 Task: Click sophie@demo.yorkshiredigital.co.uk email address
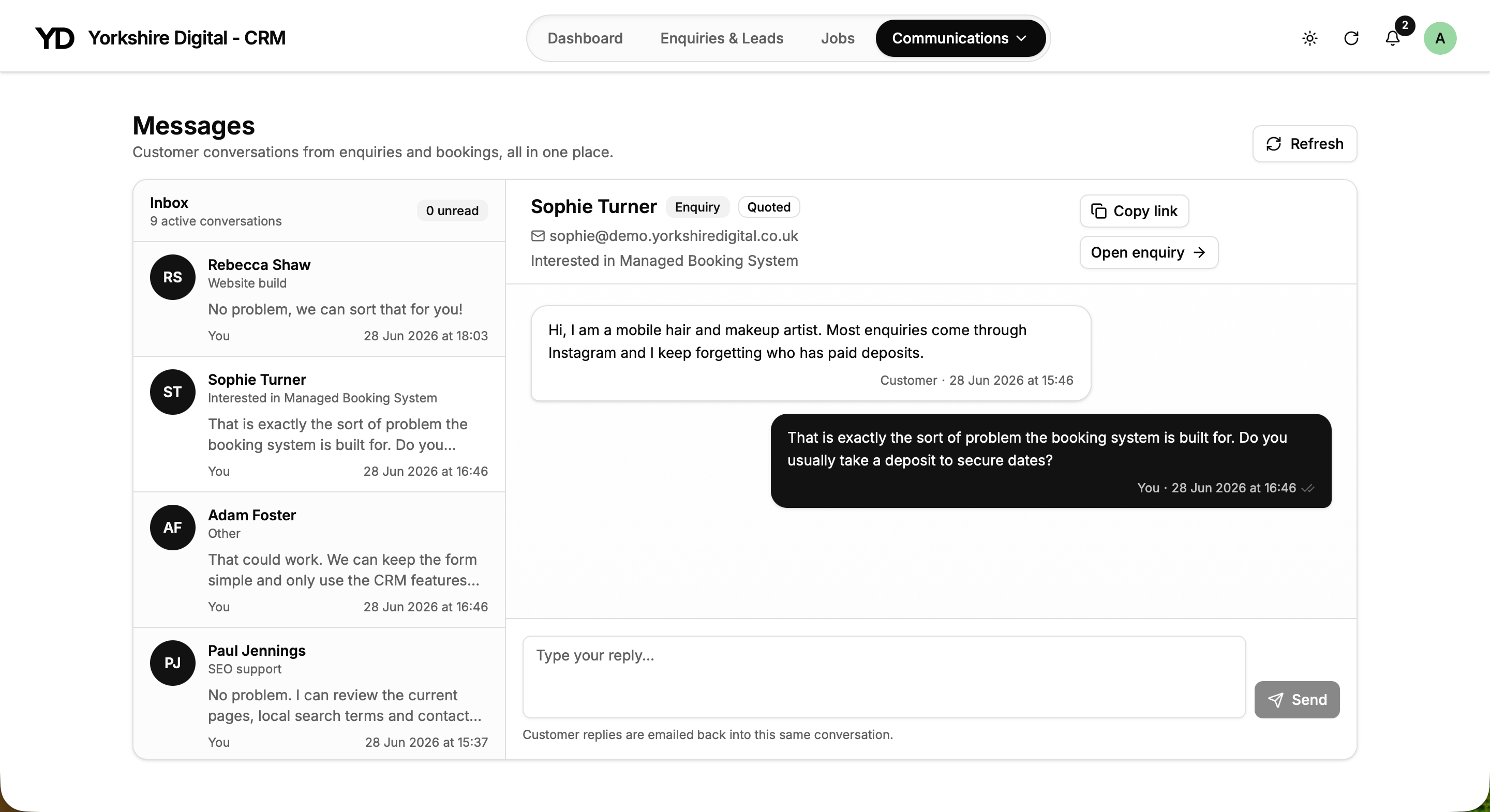[x=673, y=236]
